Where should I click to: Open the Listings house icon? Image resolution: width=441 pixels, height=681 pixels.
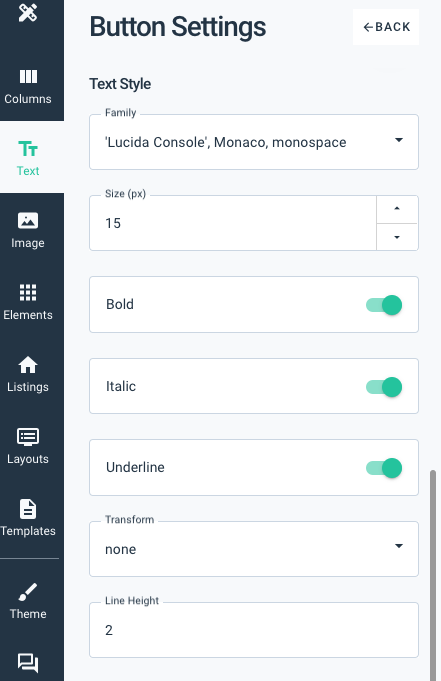(x=28, y=365)
